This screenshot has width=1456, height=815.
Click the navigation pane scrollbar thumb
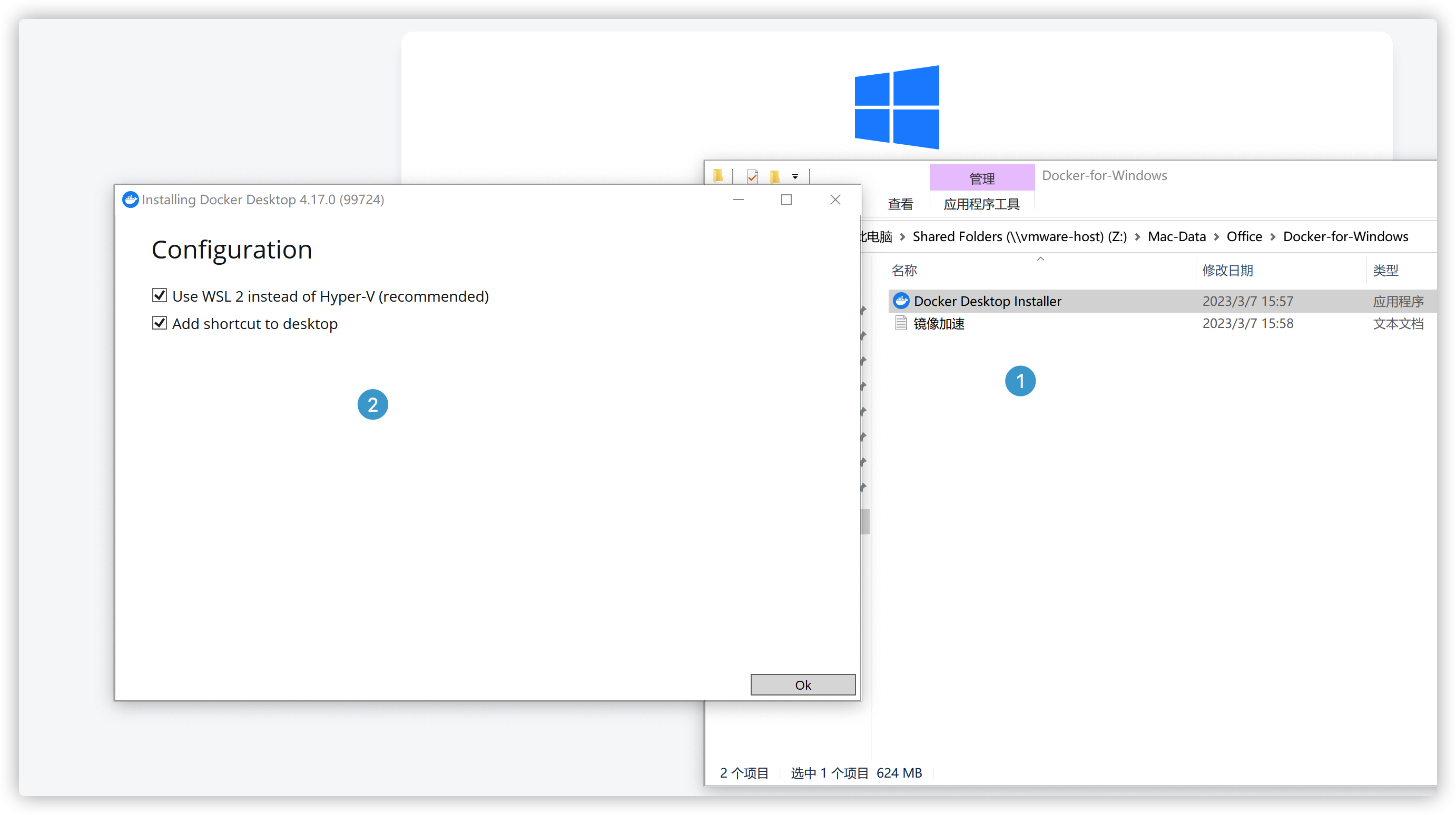865,521
